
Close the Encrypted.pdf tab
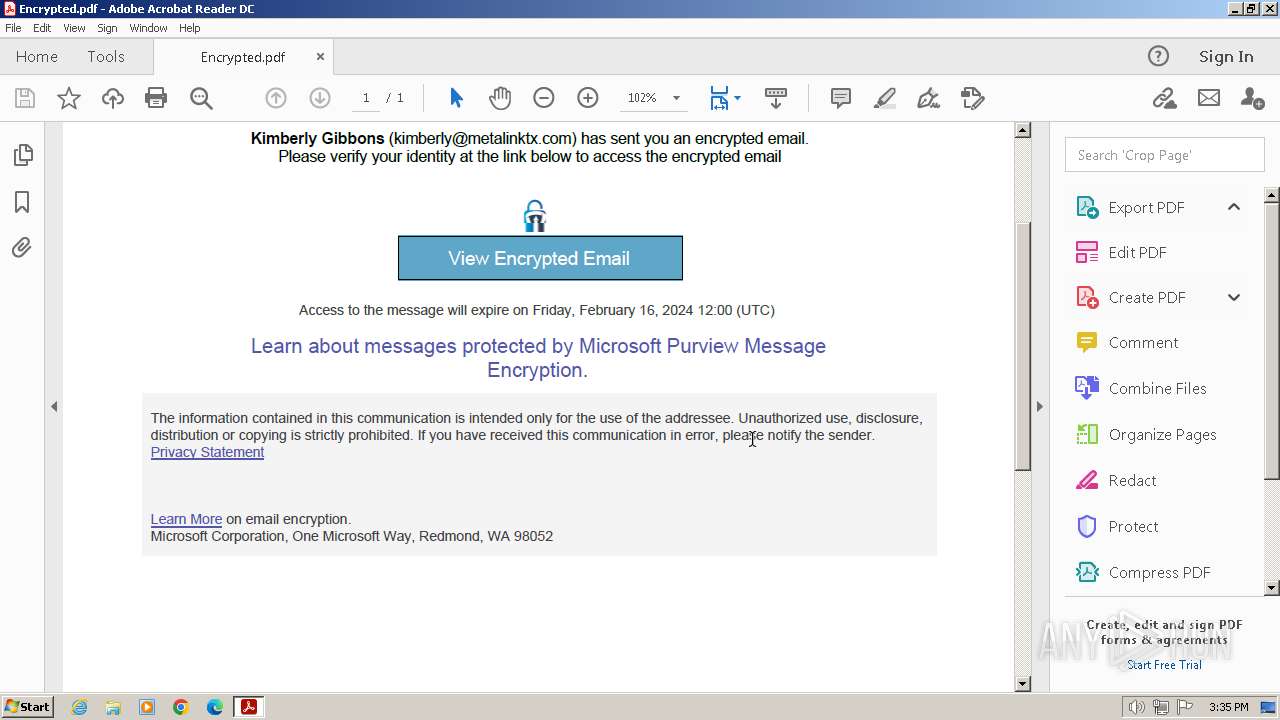tap(320, 57)
